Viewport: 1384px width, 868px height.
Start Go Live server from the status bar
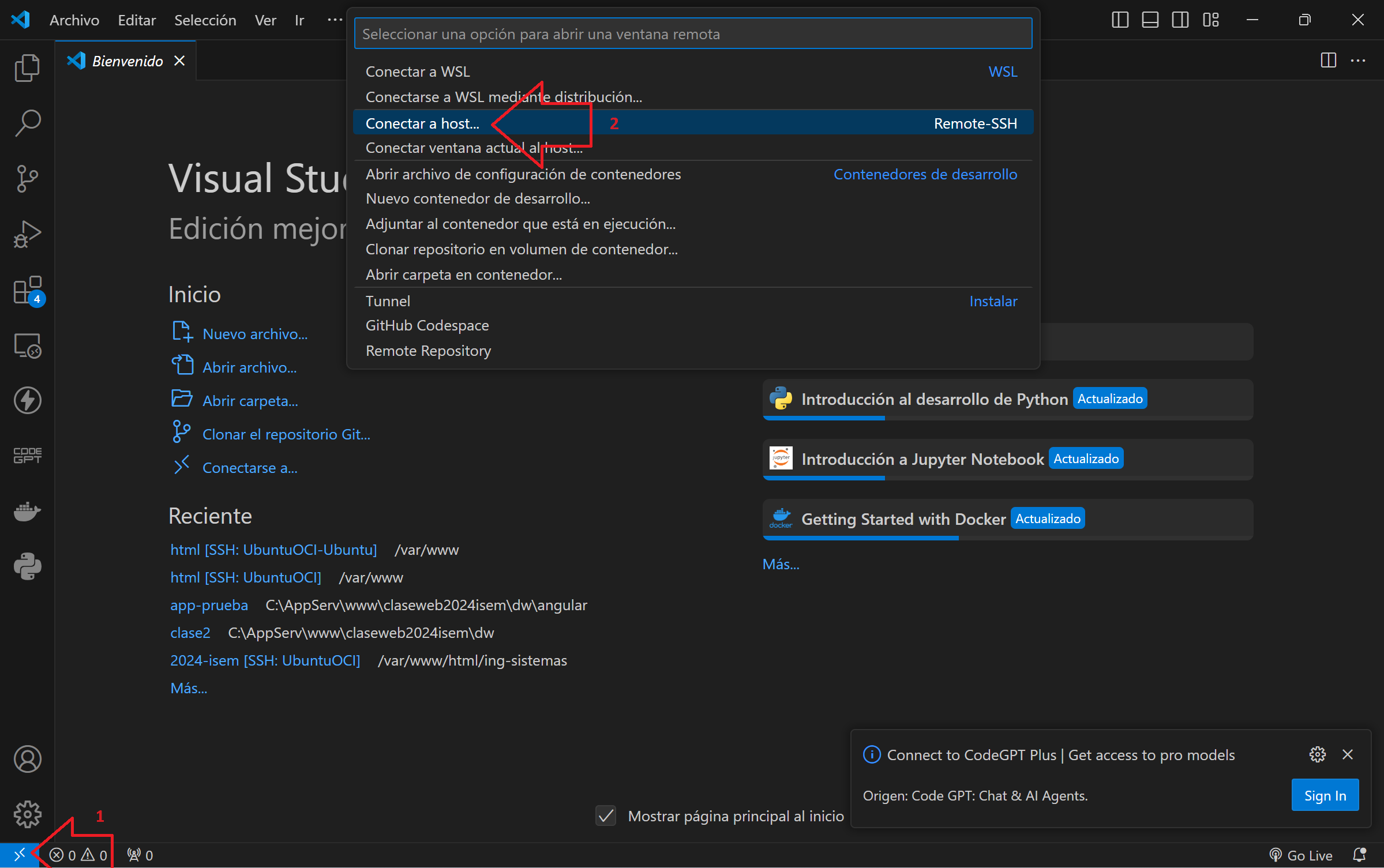pos(1301,855)
